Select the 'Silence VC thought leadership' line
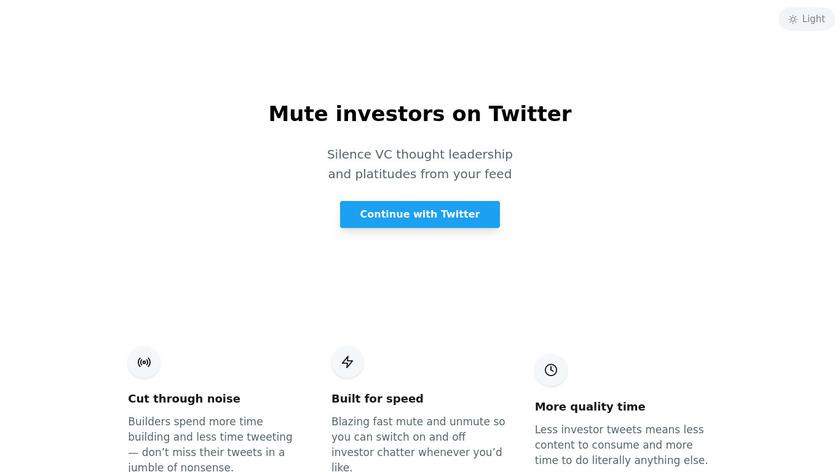This screenshot has height=472, width=840. pyautogui.click(x=420, y=154)
